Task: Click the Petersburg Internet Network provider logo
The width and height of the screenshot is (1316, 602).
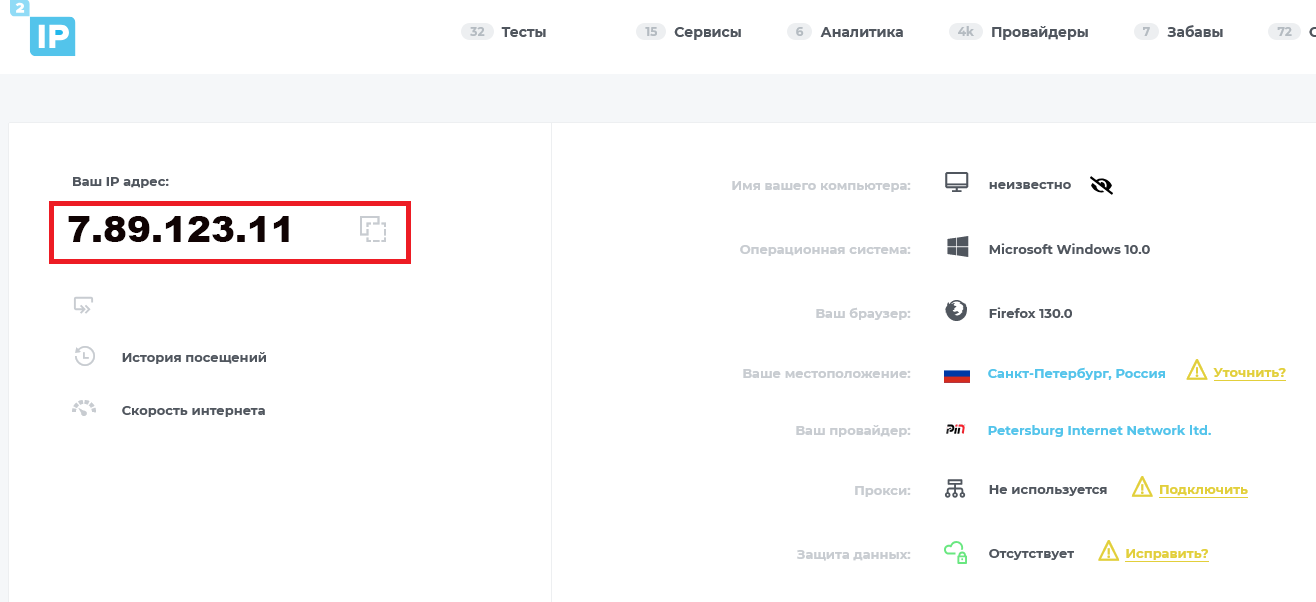Action: click(x=956, y=429)
